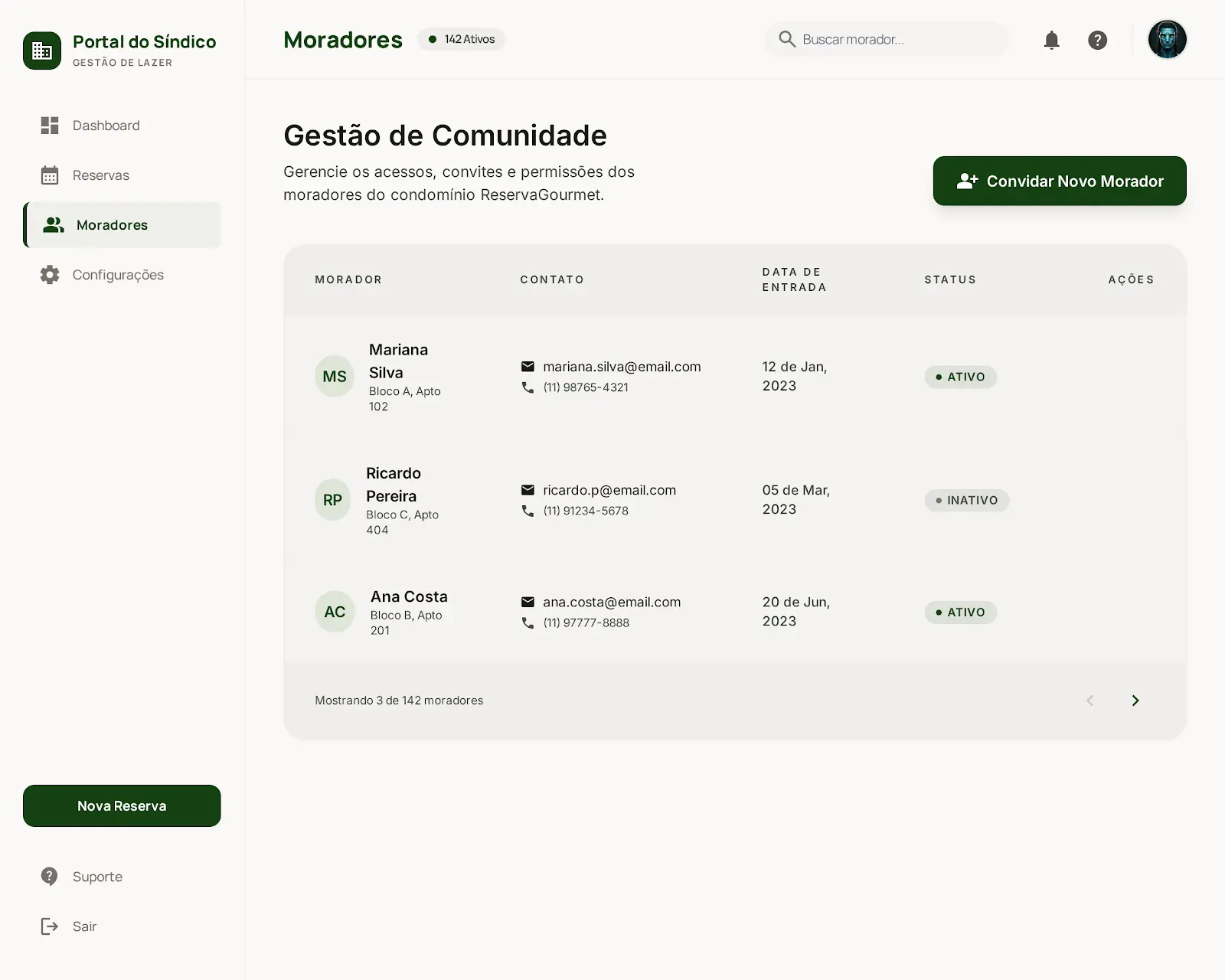
Task: Toggle Ana Costa's ATIVO status
Action: [961, 612]
